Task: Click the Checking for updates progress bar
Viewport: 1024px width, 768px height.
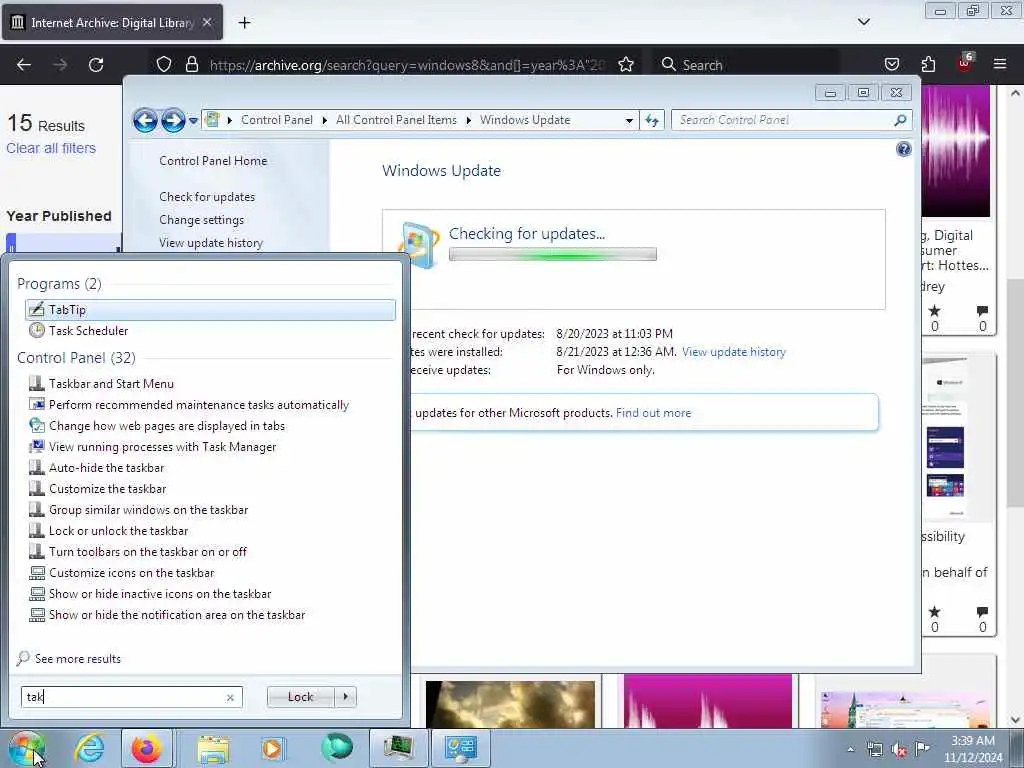Action: point(552,255)
